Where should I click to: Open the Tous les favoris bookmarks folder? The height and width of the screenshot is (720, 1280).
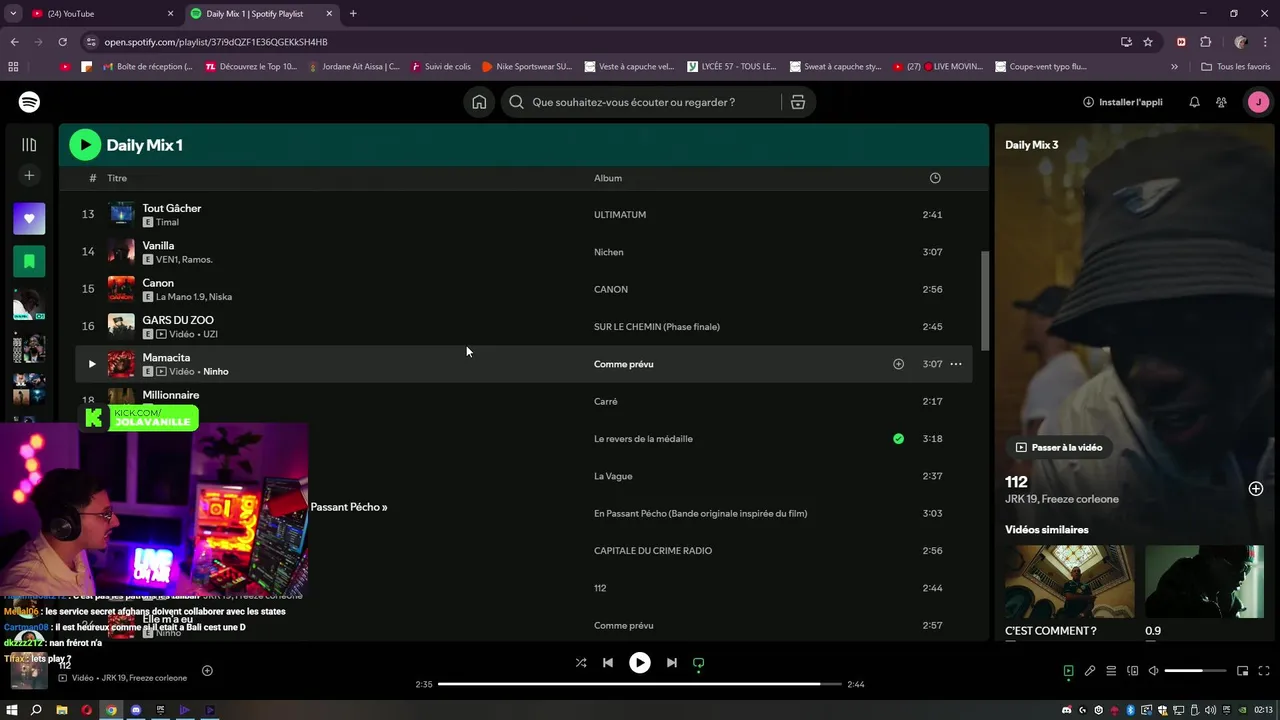[x=1236, y=67]
